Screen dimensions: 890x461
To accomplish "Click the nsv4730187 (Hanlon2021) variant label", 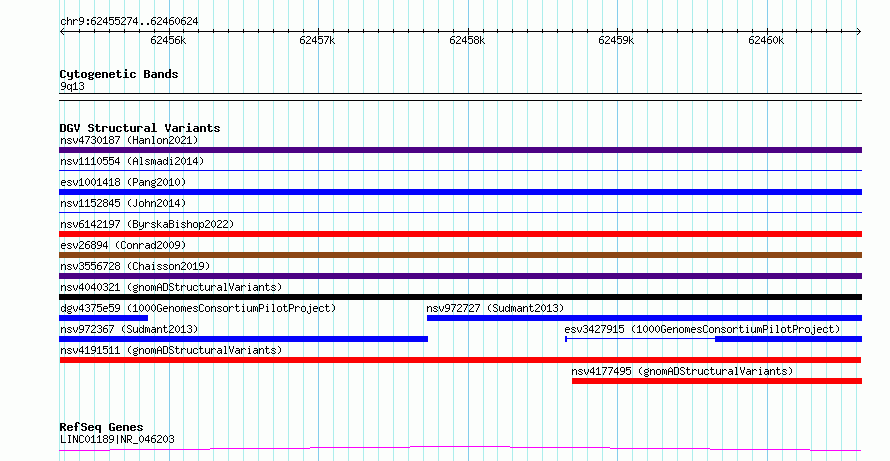I will 129,140.
